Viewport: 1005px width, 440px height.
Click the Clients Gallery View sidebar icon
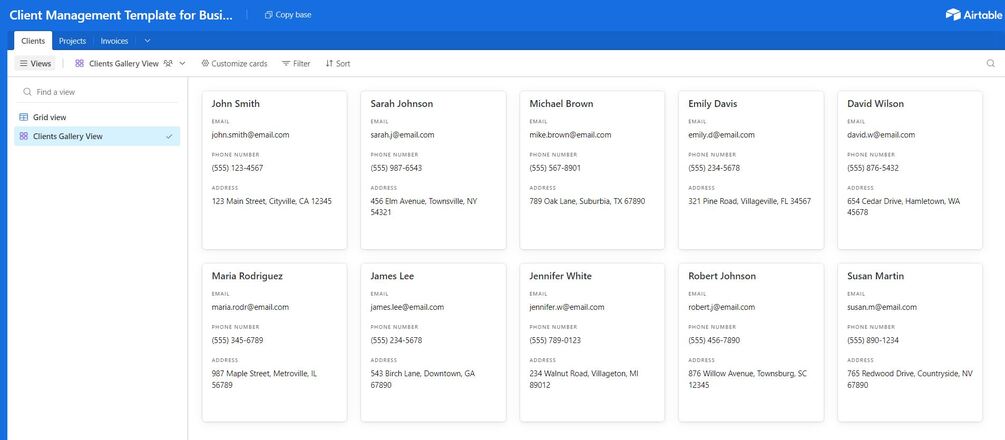click(24, 136)
